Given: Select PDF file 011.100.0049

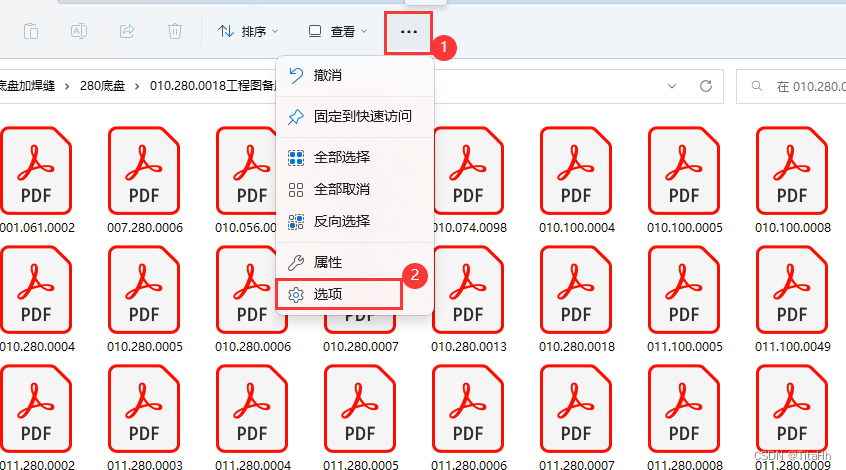Looking at the screenshot, I should click(792, 299).
